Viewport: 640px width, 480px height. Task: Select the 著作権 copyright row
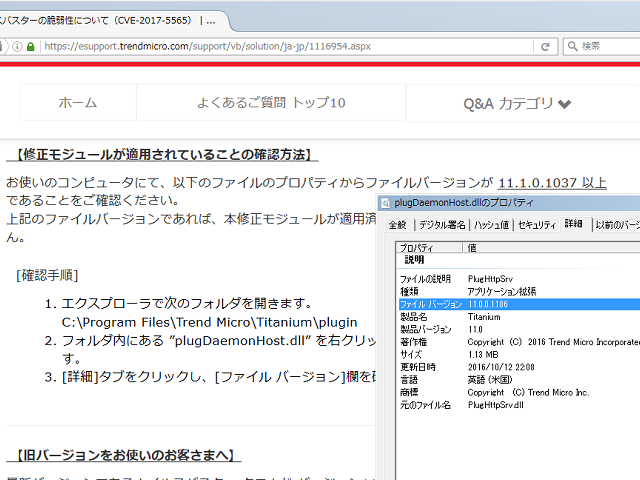pyautogui.click(x=519, y=342)
